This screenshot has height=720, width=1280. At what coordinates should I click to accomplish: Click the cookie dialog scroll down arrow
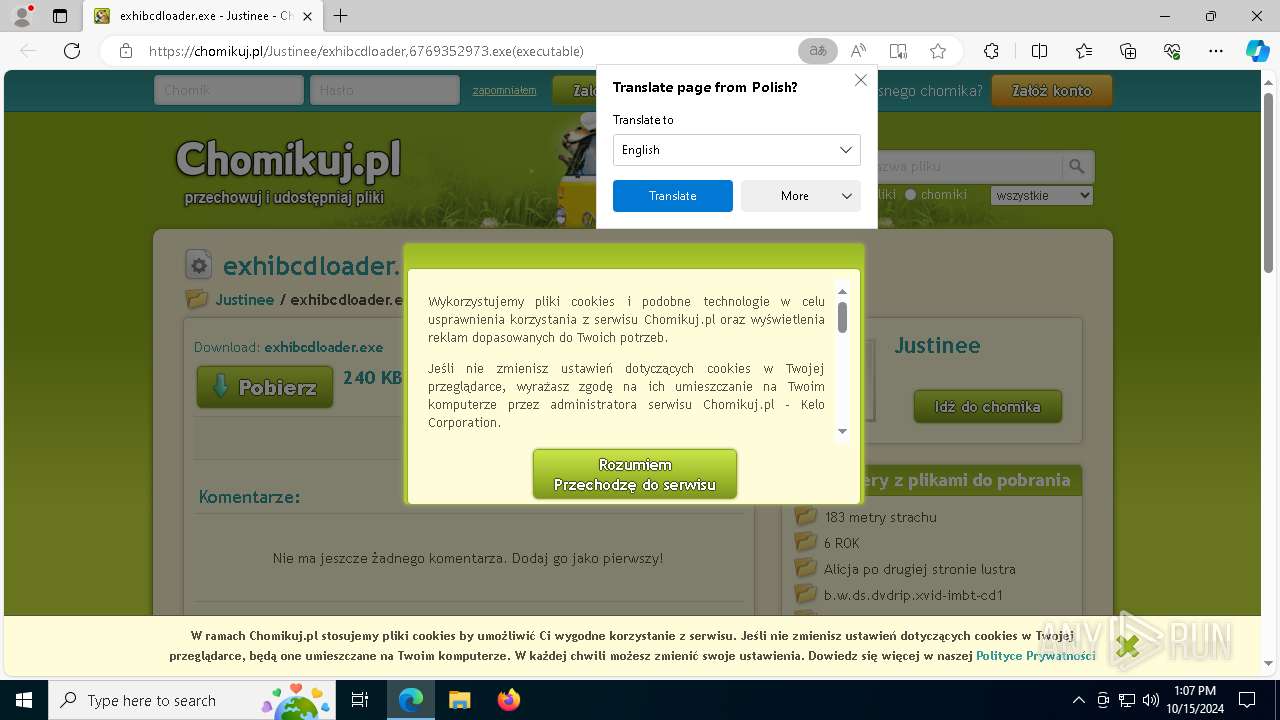click(842, 431)
